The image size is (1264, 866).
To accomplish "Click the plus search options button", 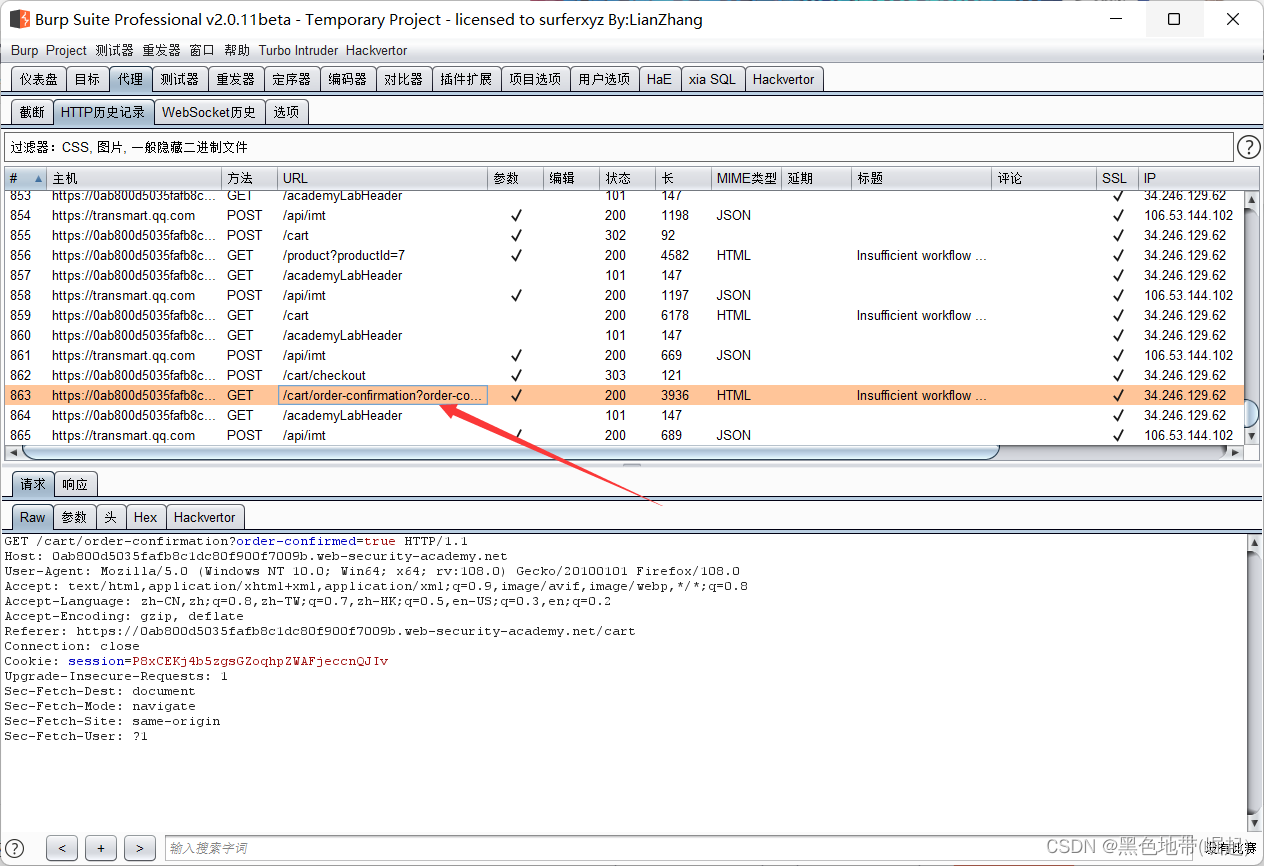I will 101,848.
